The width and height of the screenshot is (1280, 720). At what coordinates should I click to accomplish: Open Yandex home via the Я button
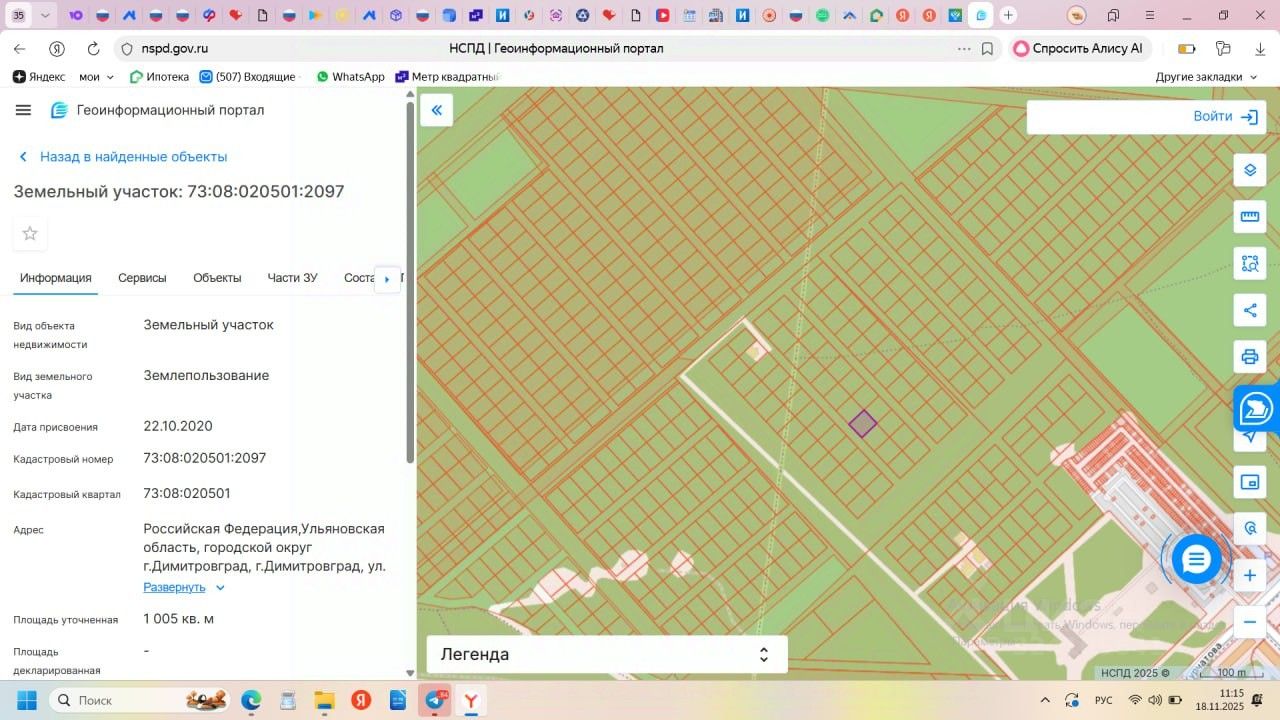point(57,48)
